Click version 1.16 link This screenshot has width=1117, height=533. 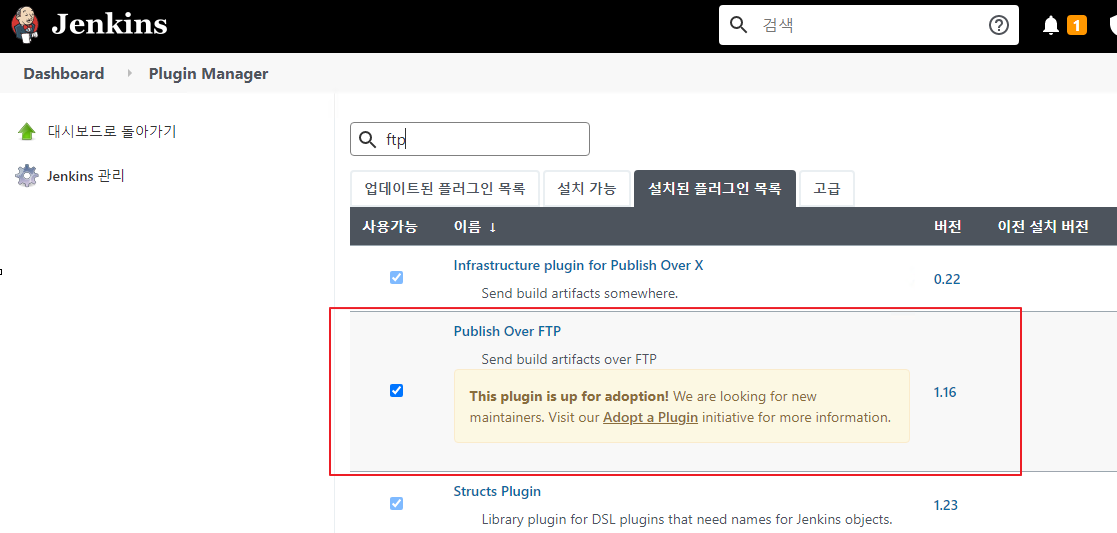click(945, 392)
